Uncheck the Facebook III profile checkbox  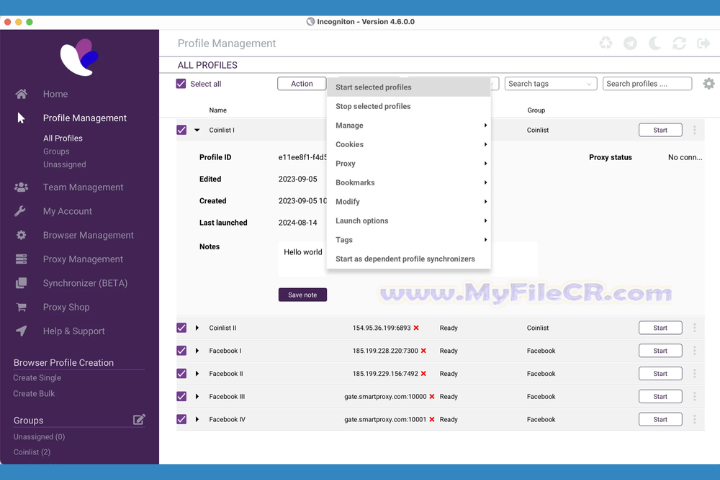tap(181, 396)
